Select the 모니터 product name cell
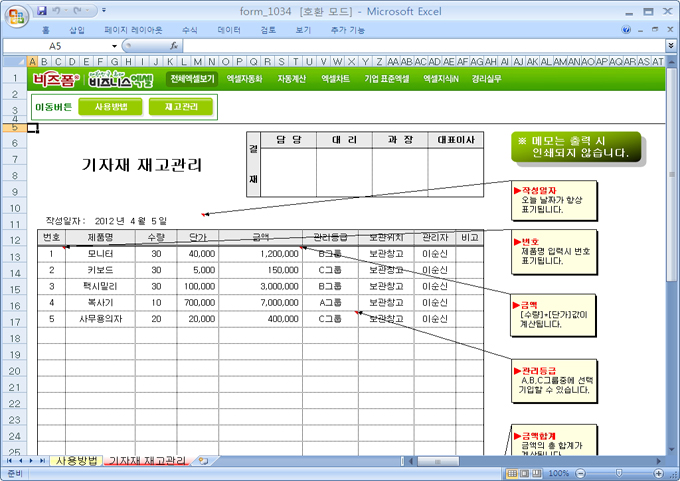 pyautogui.click(x=100, y=254)
